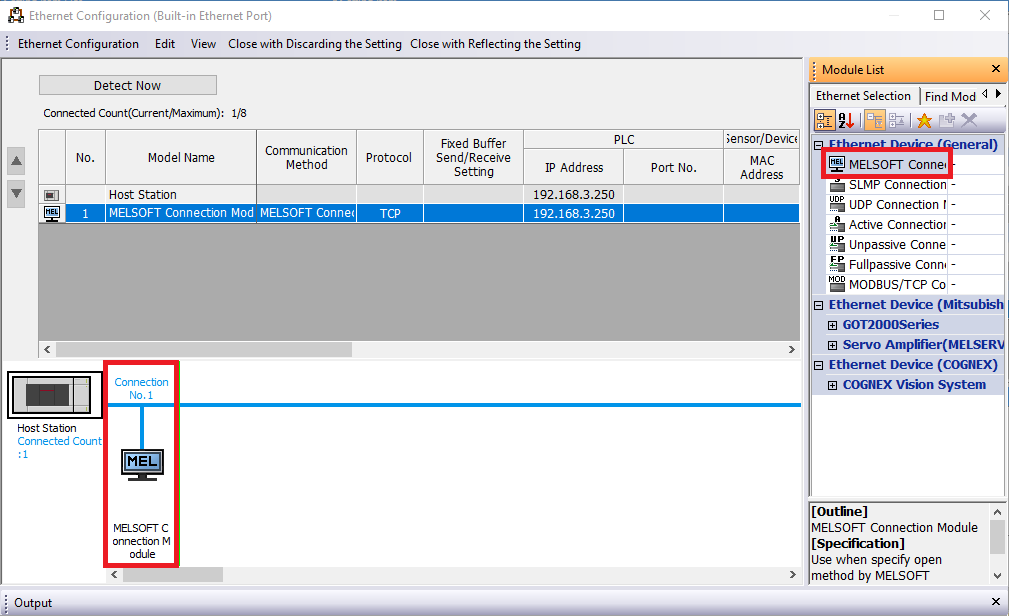Click the Communication Method column header
Viewport: 1009px width, 616px height.
tap(306, 158)
